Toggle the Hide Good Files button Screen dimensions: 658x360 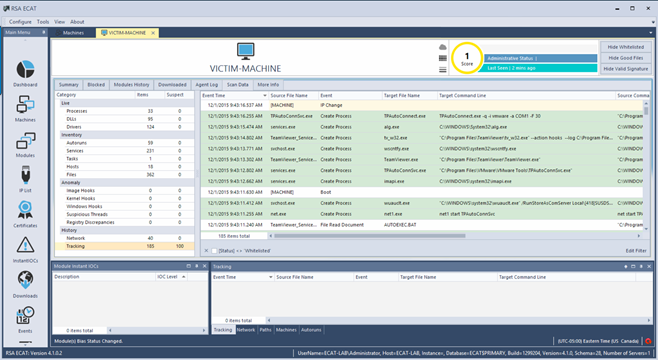[x=626, y=58]
